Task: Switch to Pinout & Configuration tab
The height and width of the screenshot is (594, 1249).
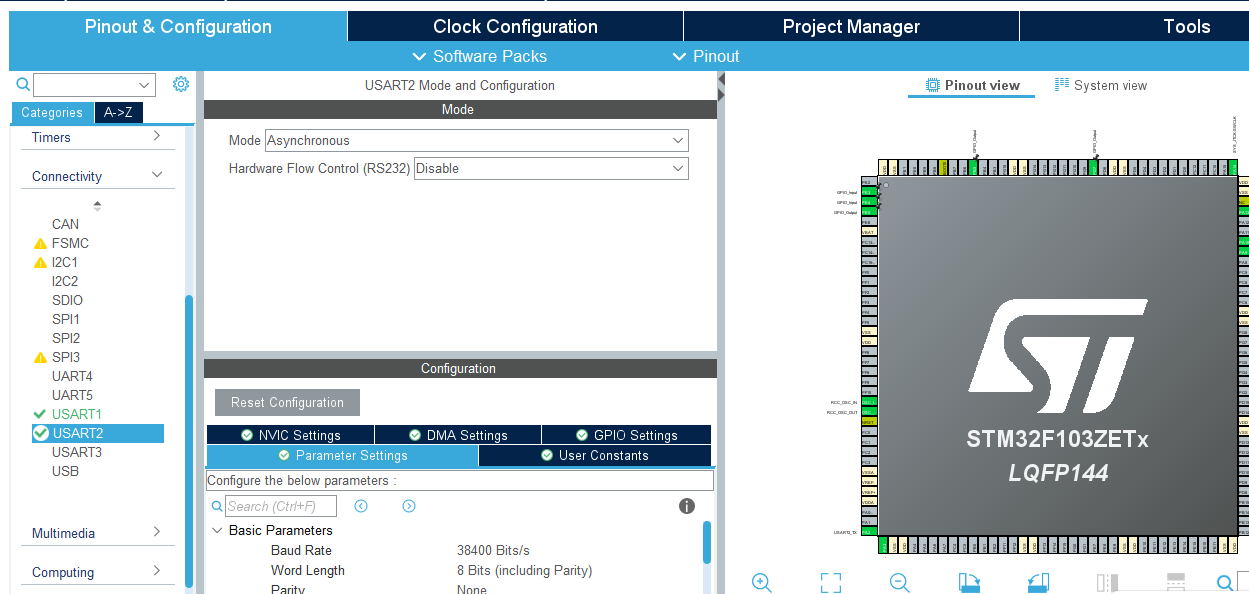Action: click(x=178, y=26)
